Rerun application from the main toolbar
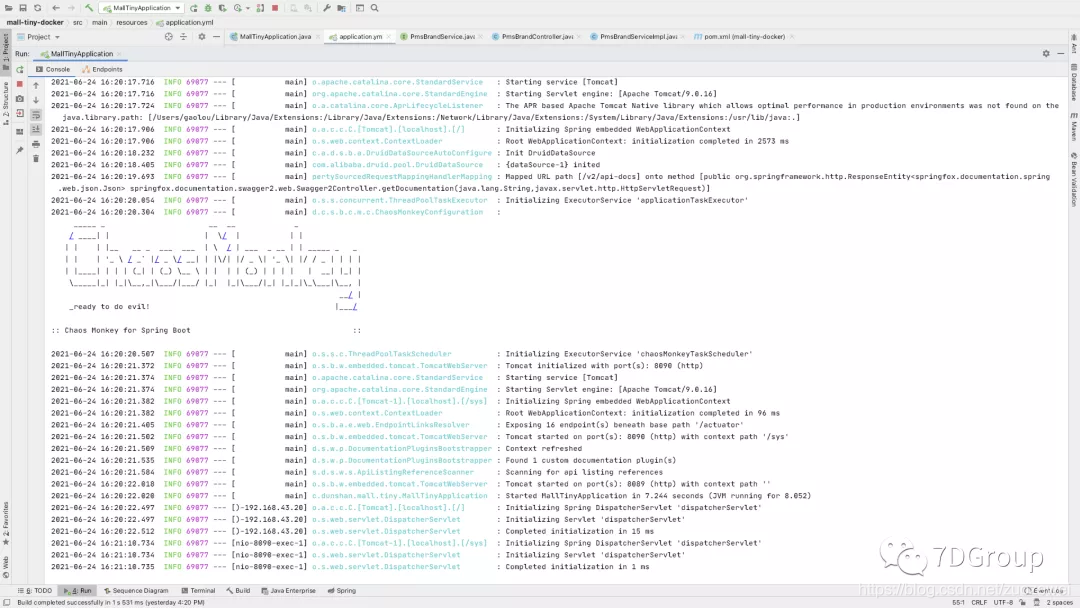 point(194,8)
